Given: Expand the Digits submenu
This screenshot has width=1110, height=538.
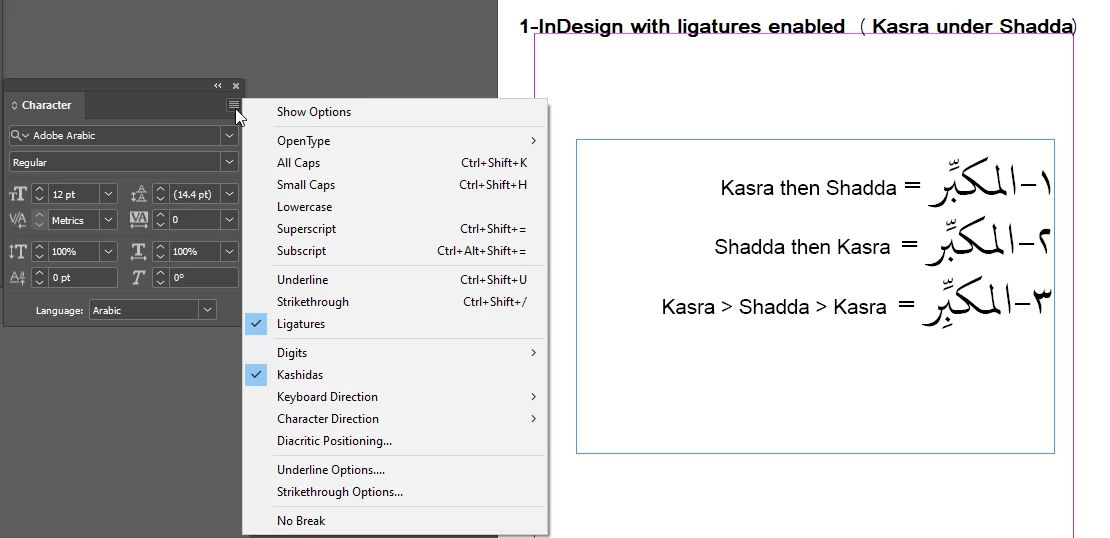Looking at the screenshot, I should pos(395,353).
